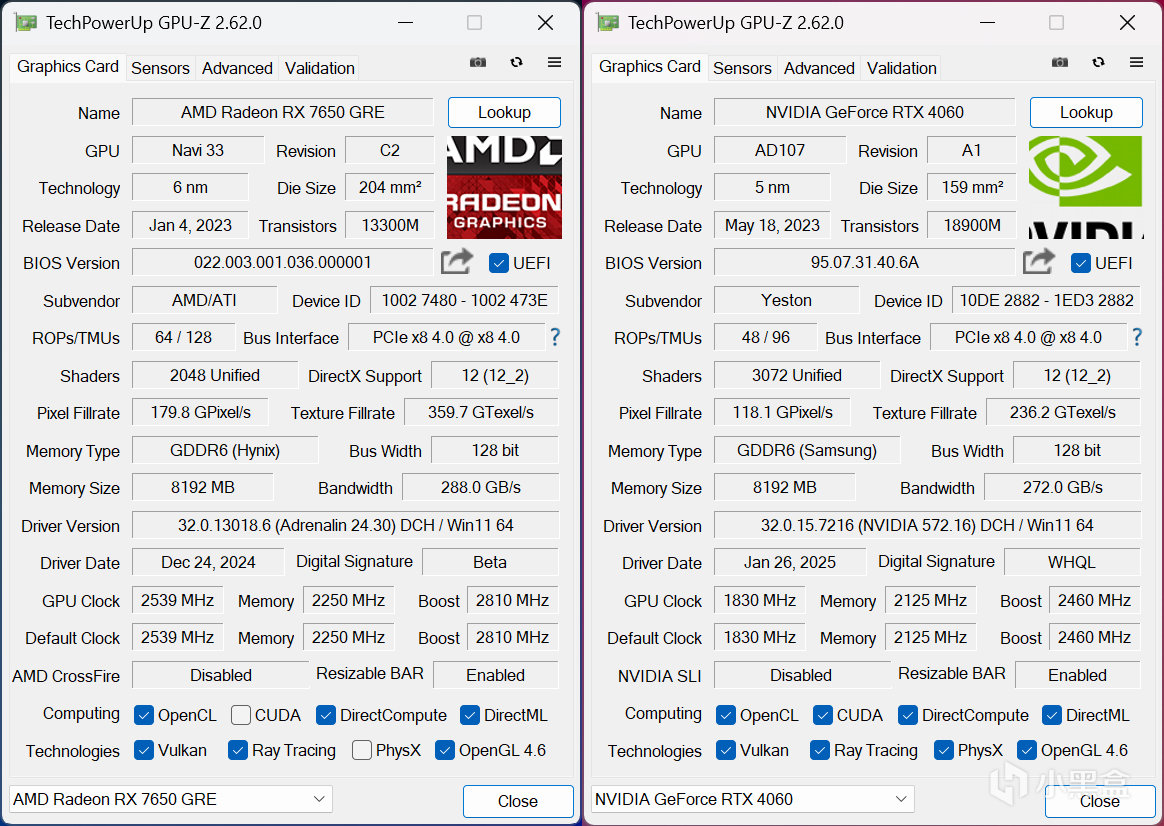Click Device ID 10DE 2882 - 1ED3 2882

point(1046,300)
